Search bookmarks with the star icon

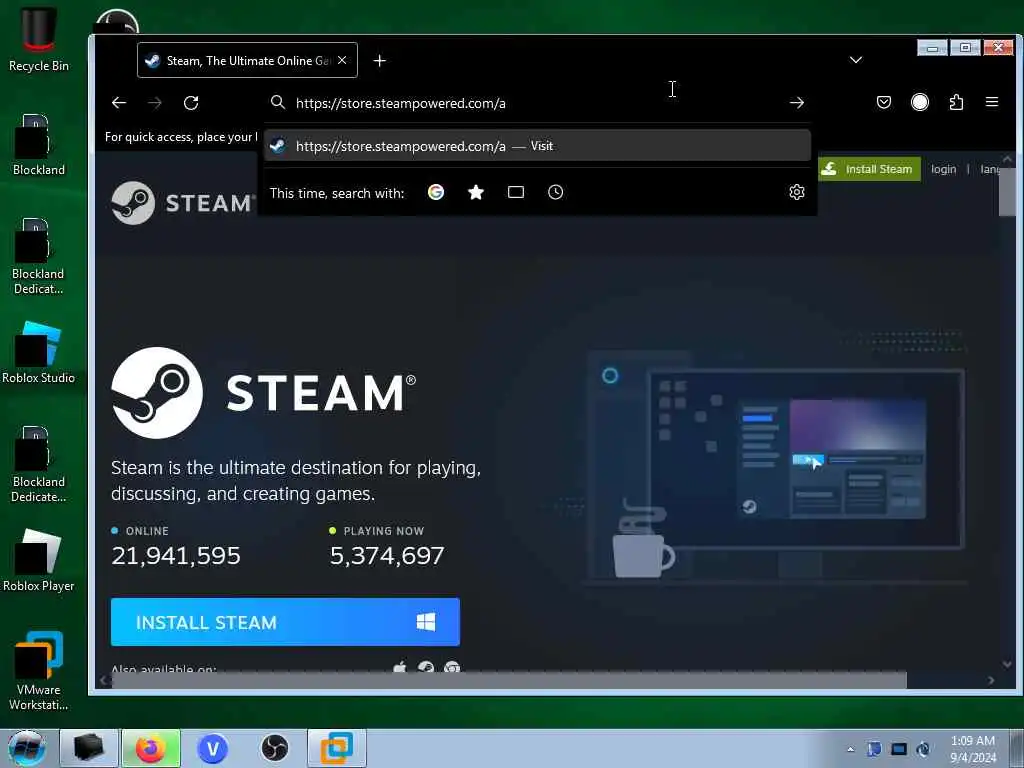pos(476,192)
